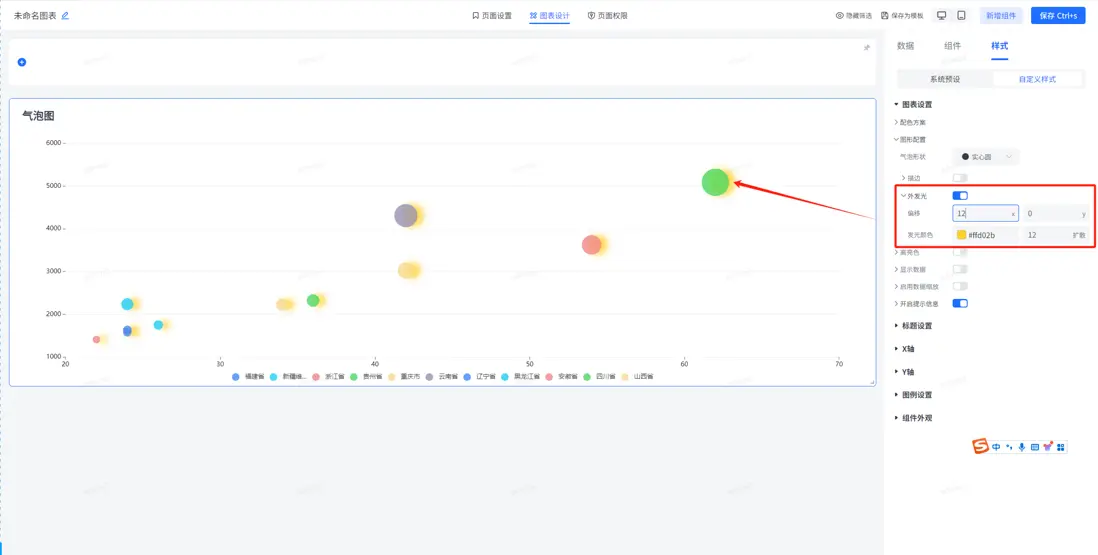Turn off the 开启提示信息 switch
The image size is (1098, 555).
pyautogui.click(x=960, y=303)
